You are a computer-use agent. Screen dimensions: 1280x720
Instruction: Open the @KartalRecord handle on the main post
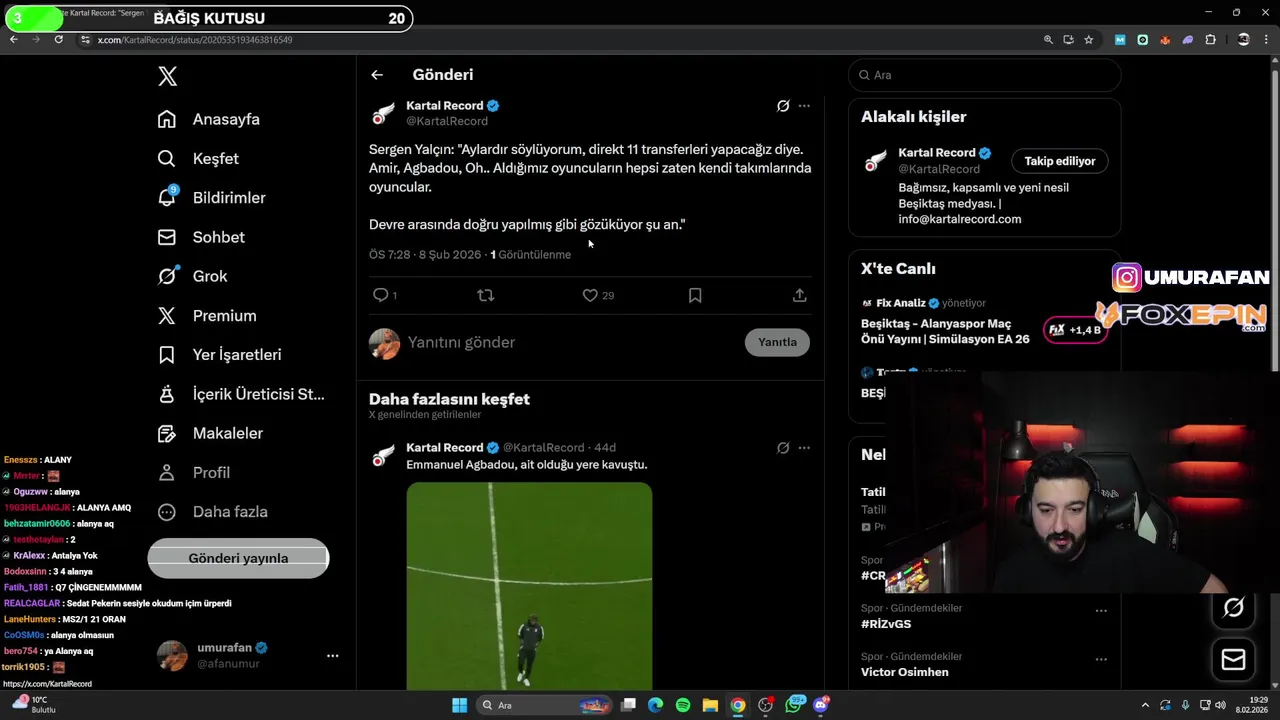447,121
